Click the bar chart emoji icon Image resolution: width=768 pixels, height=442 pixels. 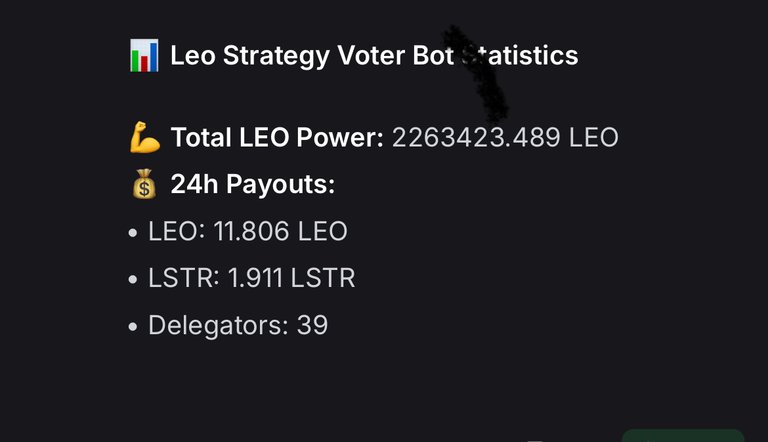[144, 55]
